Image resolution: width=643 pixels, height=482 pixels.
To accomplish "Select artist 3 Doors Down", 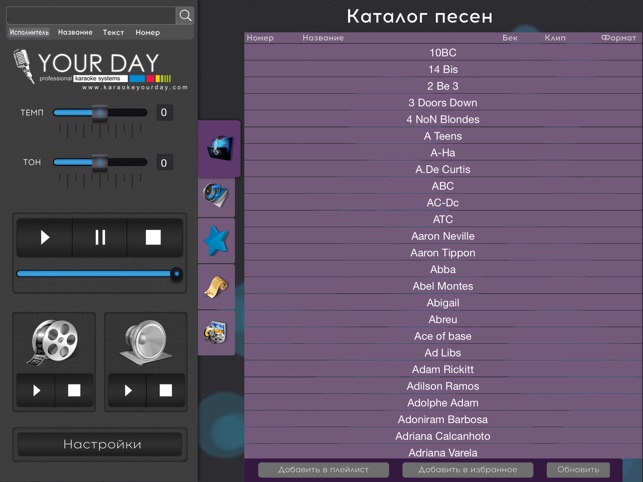I will [x=443, y=103].
